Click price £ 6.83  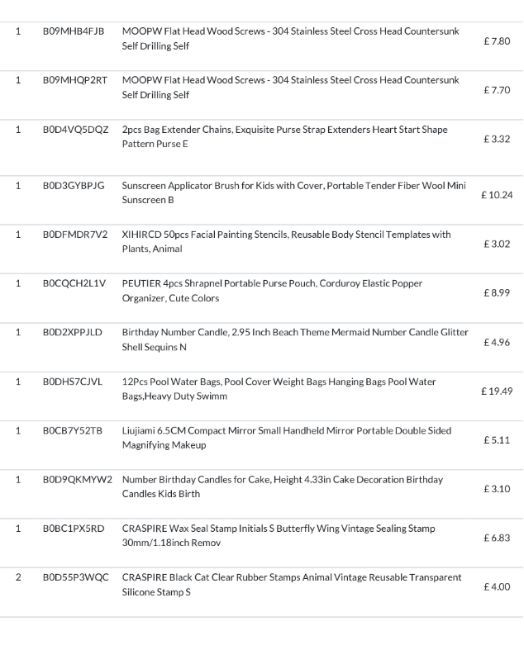[x=497, y=538]
